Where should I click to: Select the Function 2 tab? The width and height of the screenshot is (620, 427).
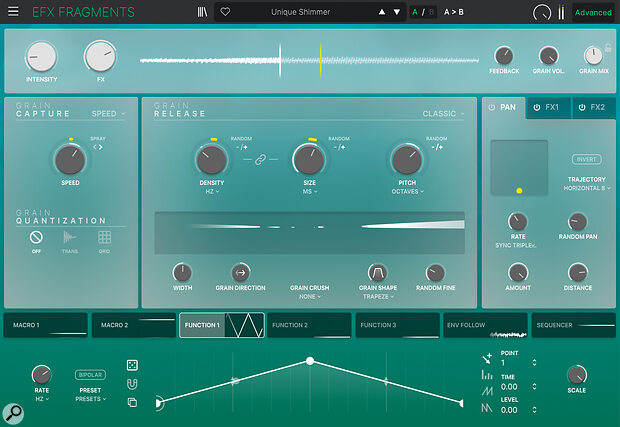pos(309,325)
